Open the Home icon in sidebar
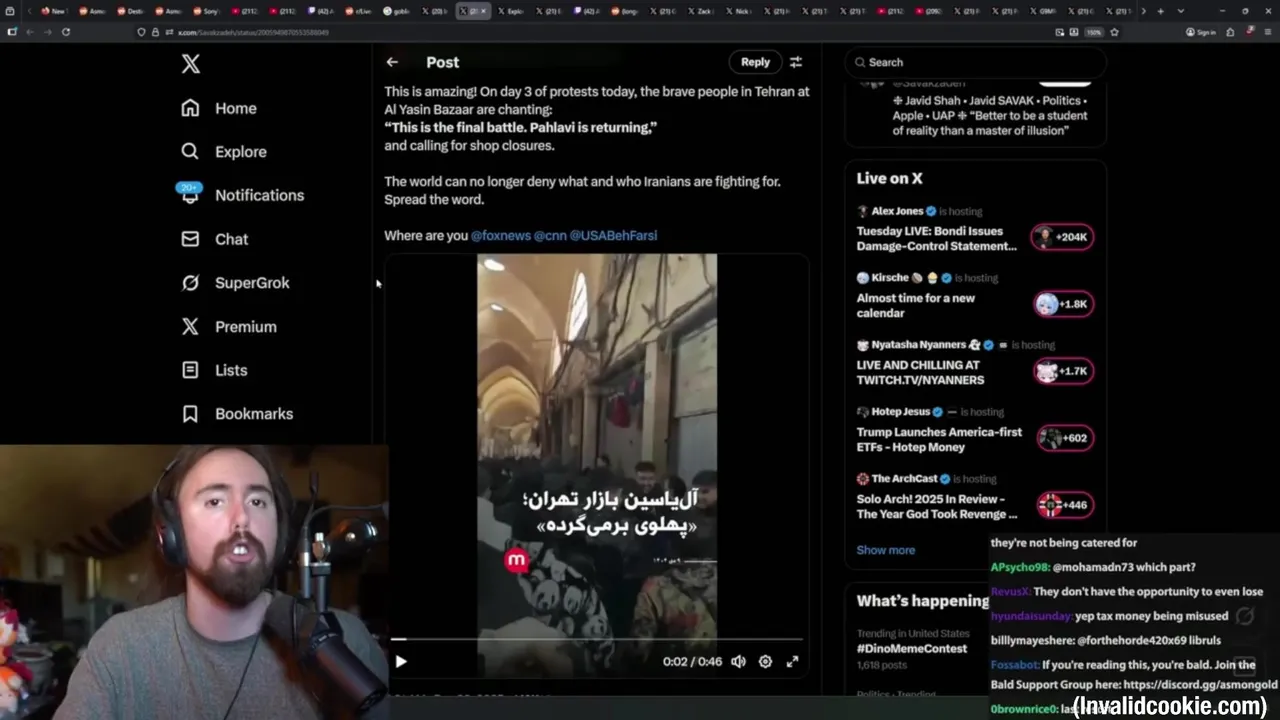The height and width of the screenshot is (720, 1280). click(x=190, y=108)
